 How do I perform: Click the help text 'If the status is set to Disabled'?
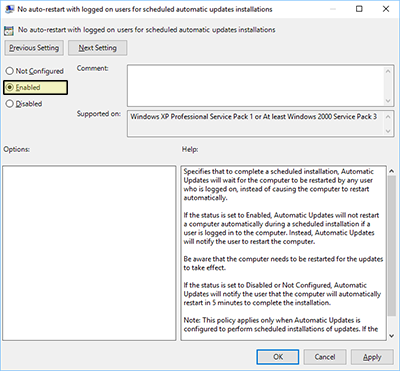(282, 294)
